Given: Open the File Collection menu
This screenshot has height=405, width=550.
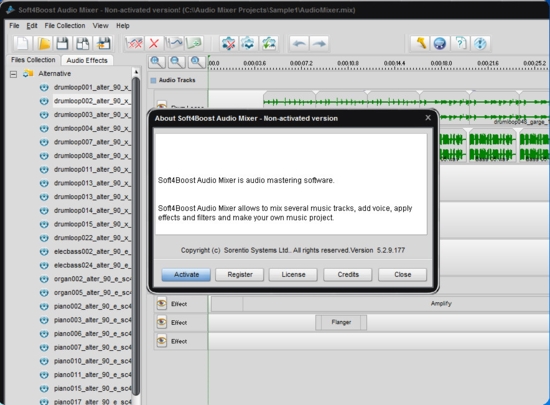Looking at the screenshot, I should pyautogui.click(x=65, y=26).
